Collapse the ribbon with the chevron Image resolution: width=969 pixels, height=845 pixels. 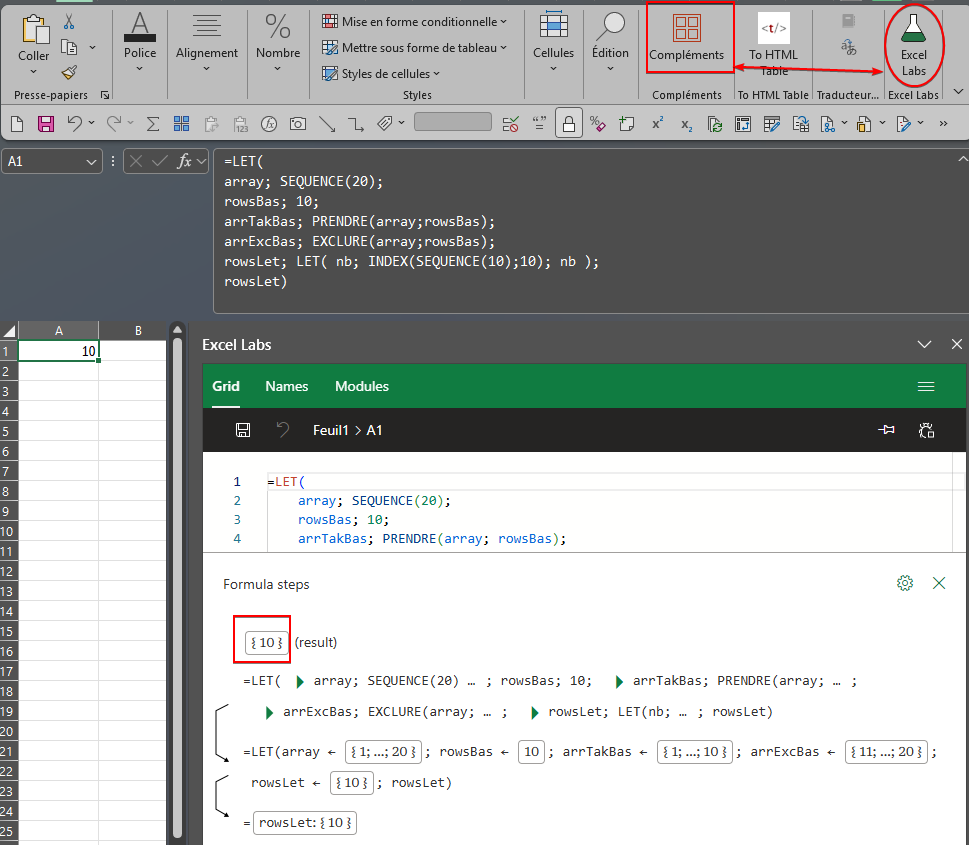pyautogui.click(x=958, y=91)
